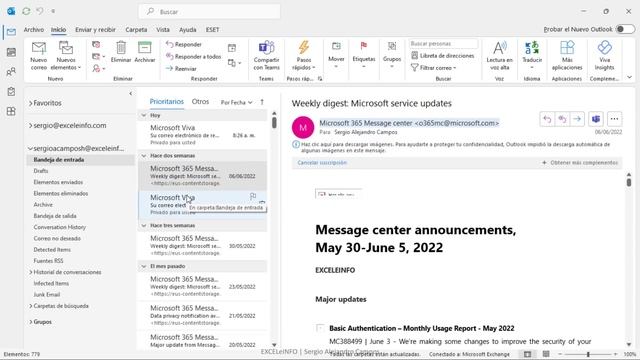Expand sergio@exceleinfo.com account
This screenshot has width=640, height=360.
(31, 126)
